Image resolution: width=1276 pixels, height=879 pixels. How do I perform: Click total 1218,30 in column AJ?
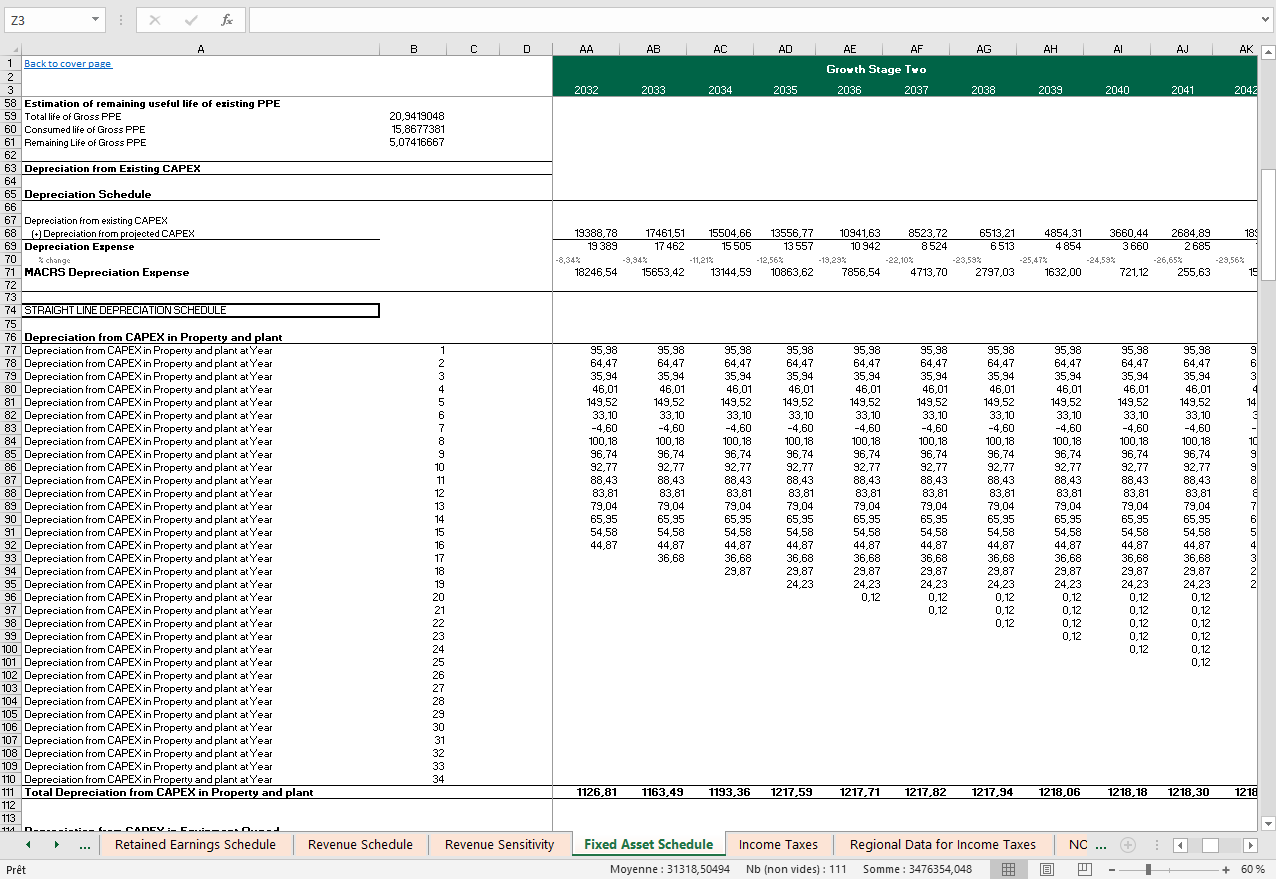[1189, 792]
